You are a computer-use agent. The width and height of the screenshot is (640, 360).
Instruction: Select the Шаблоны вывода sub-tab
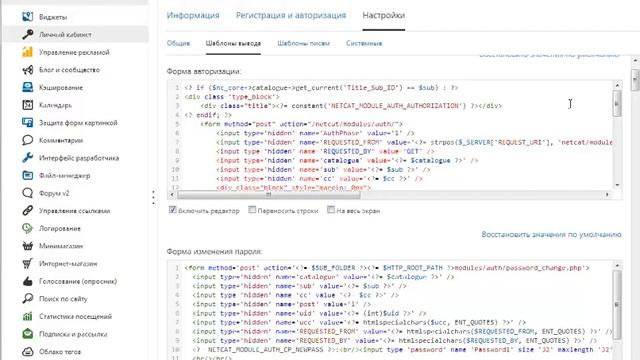[233, 43]
